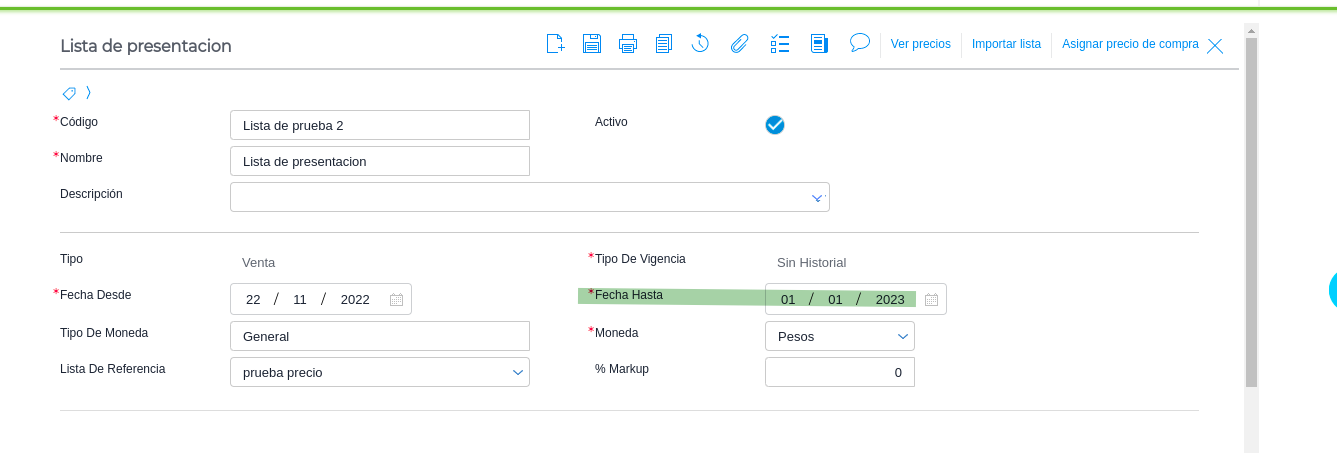Viewport: 1337px width, 453px height.
Task: Save the list with the floppy disk icon
Action: point(592,44)
